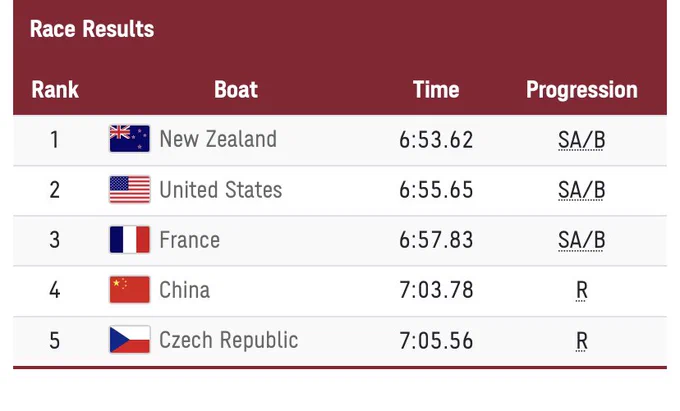Click the New Zealand flag icon
Viewport: 680px width, 411px height.
pyautogui.click(x=130, y=139)
